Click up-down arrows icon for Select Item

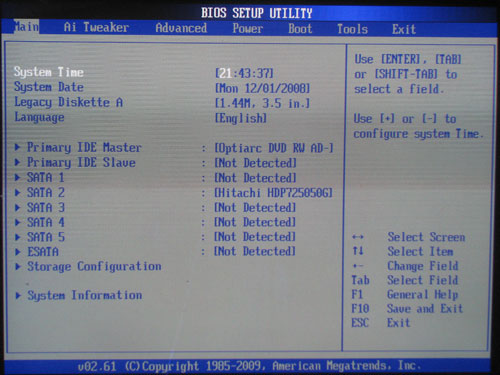click(x=358, y=251)
